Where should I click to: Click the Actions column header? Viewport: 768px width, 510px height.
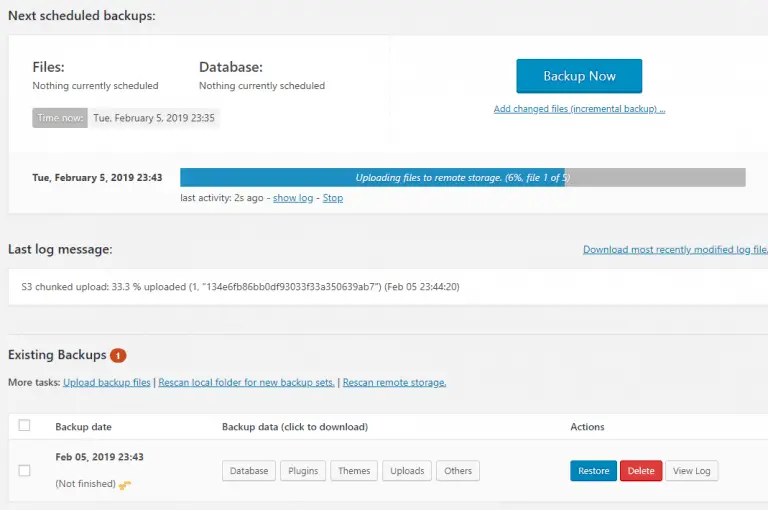(587, 427)
